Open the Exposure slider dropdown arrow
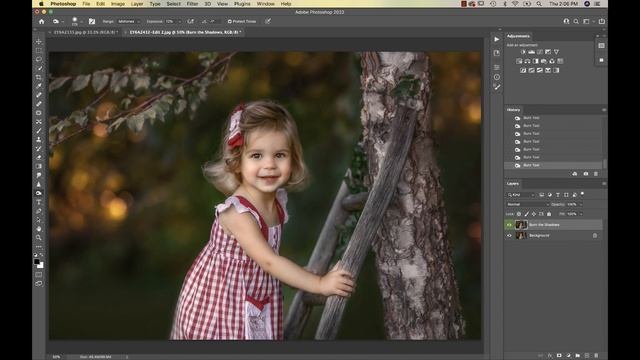 click(179, 21)
